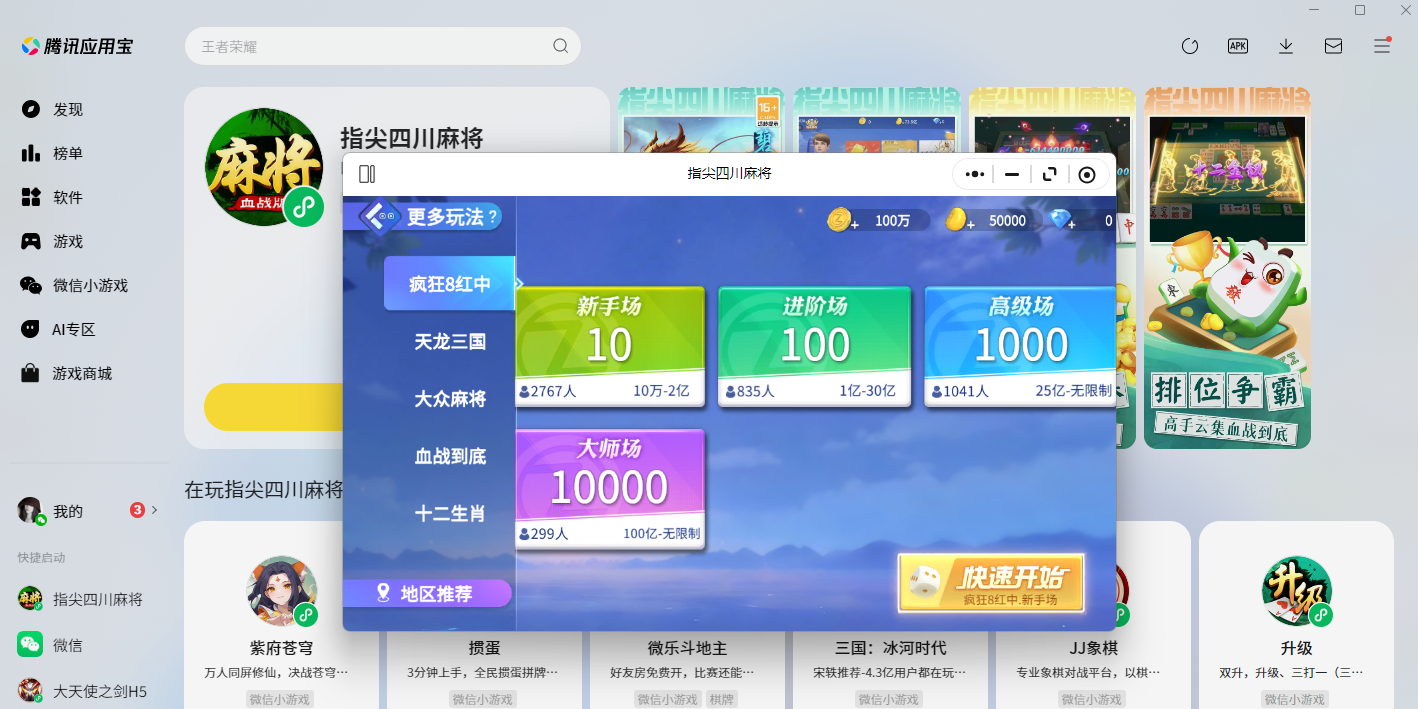This screenshot has height=709, width=1418.
Task: Launch 微信 from quick launch list
Action: 51,645
